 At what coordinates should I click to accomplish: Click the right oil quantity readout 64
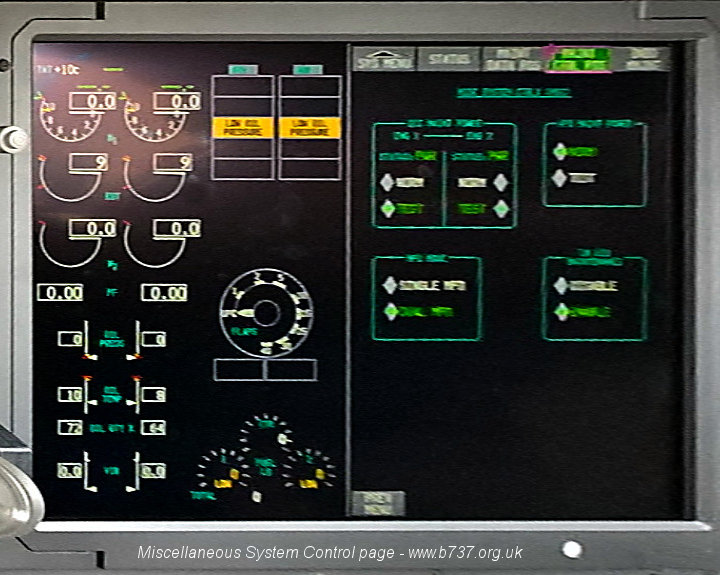[x=153, y=428]
